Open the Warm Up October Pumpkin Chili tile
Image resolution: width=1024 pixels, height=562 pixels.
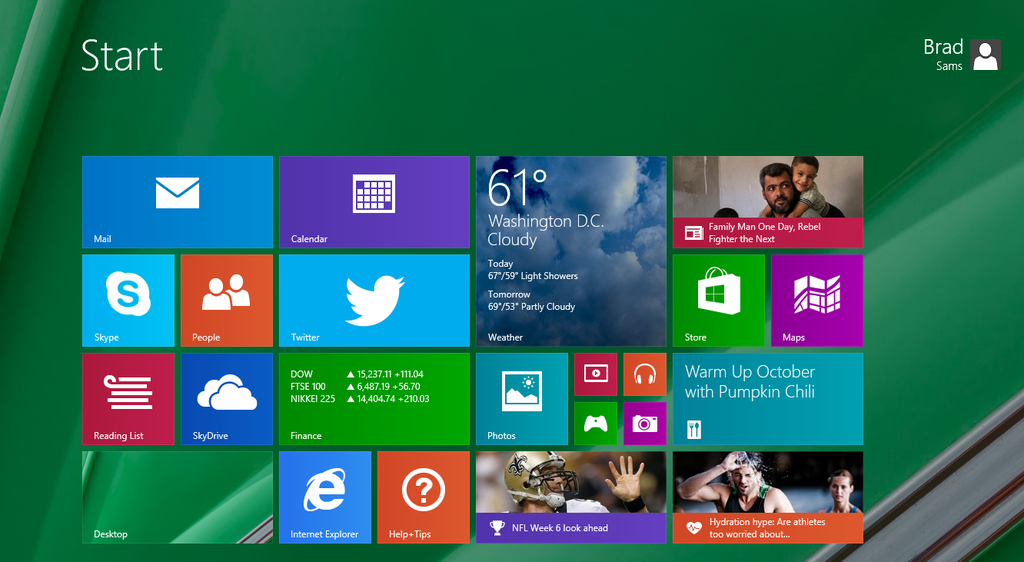pos(768,399)
